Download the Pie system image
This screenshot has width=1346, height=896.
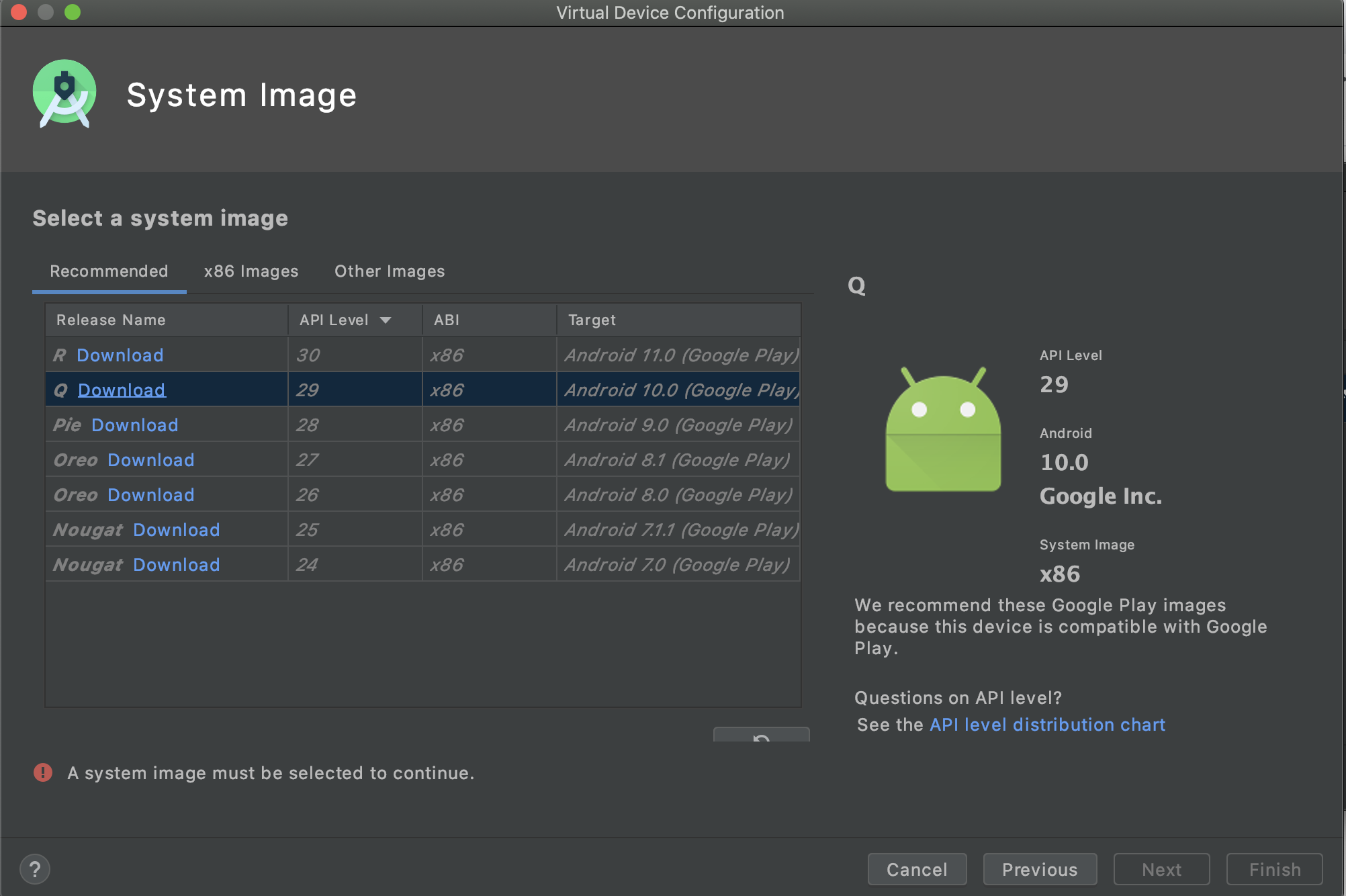coord(134,425)
